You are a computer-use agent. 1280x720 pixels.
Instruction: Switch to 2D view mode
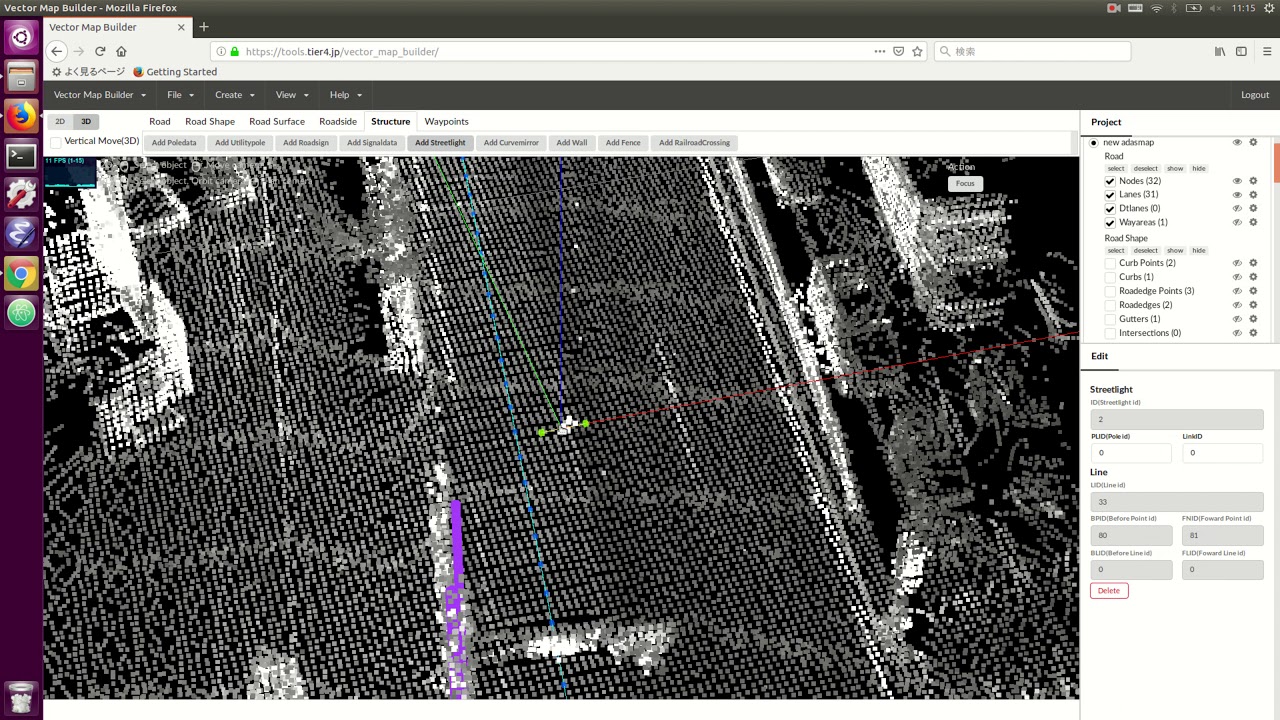(60, 121)
